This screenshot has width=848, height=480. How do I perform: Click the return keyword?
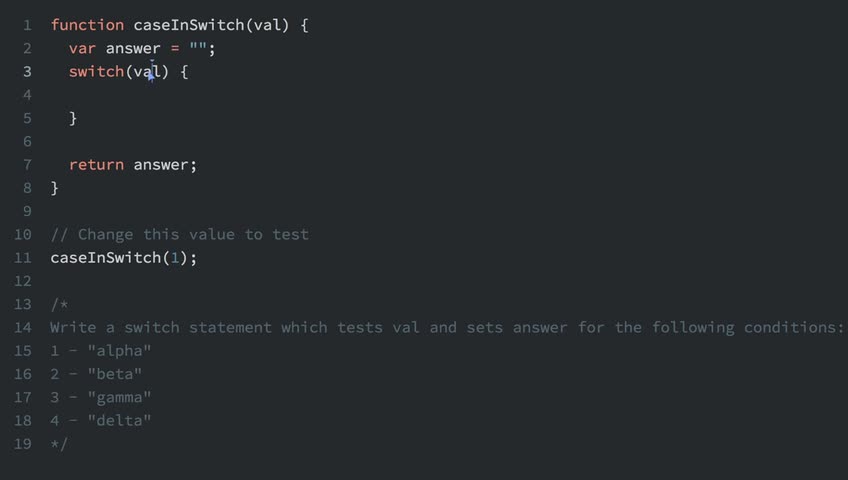pos(96,165)
